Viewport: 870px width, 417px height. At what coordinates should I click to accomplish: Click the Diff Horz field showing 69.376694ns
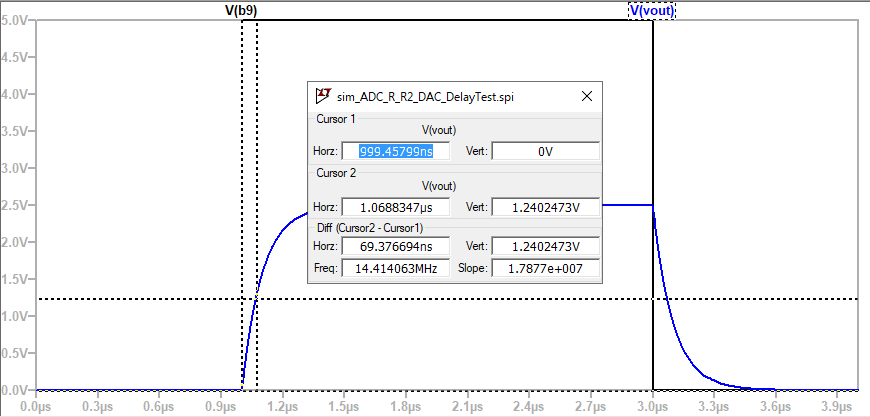pos(395,246)
